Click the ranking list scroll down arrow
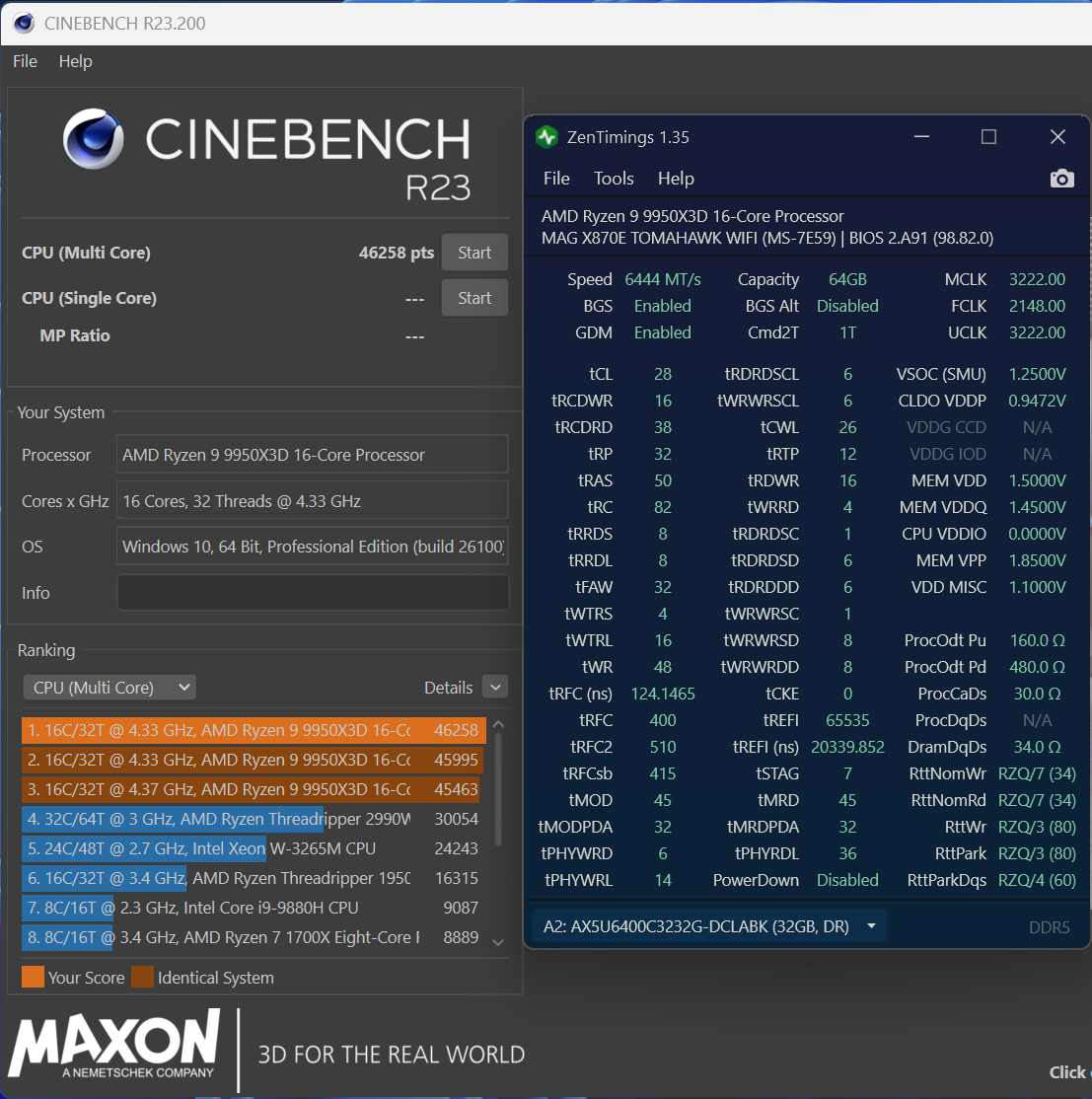Image resolution: width=1092 pixels, height=1099 pixels. coord(498,943)
